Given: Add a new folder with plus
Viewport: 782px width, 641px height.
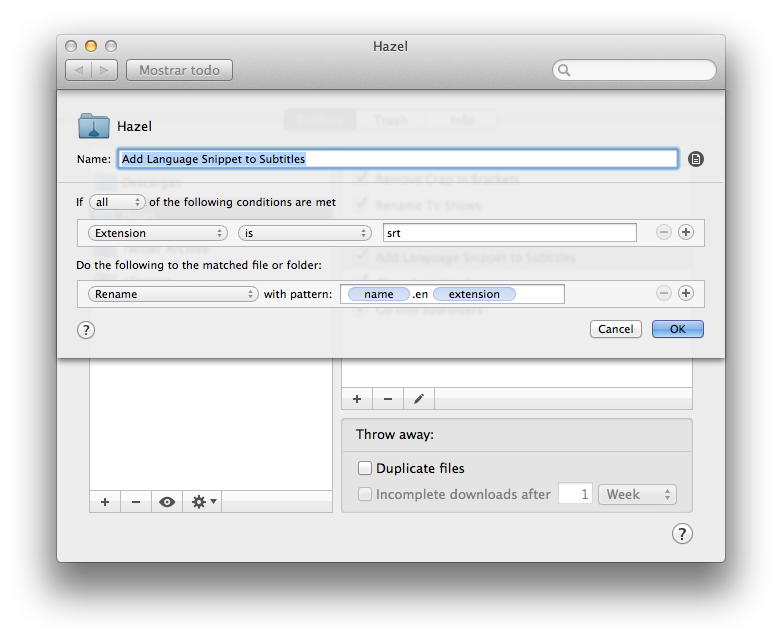Looking at the screenshot, I should pyautogui.click(x=105, y=502).
